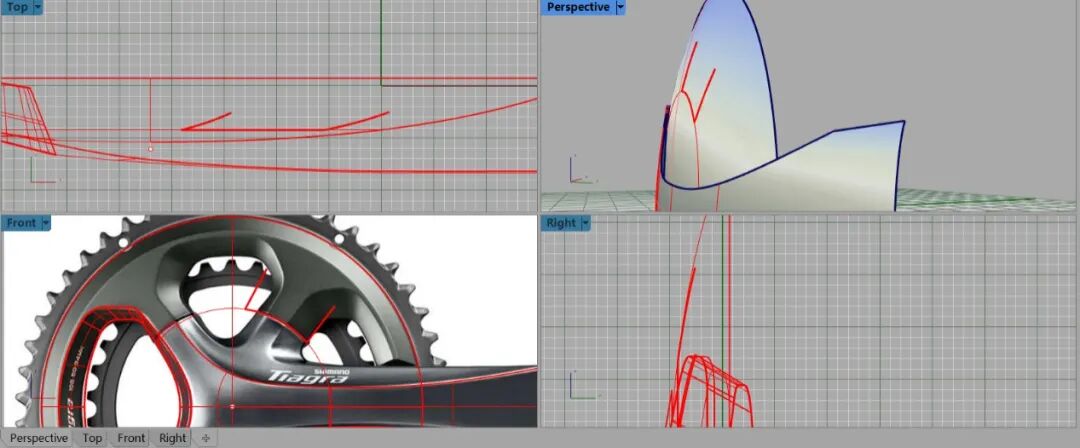Image resolution: width=1080 pixels, height=448 pixels.
Task: Click the Perspective viewport title label
Action: (578, 7)
